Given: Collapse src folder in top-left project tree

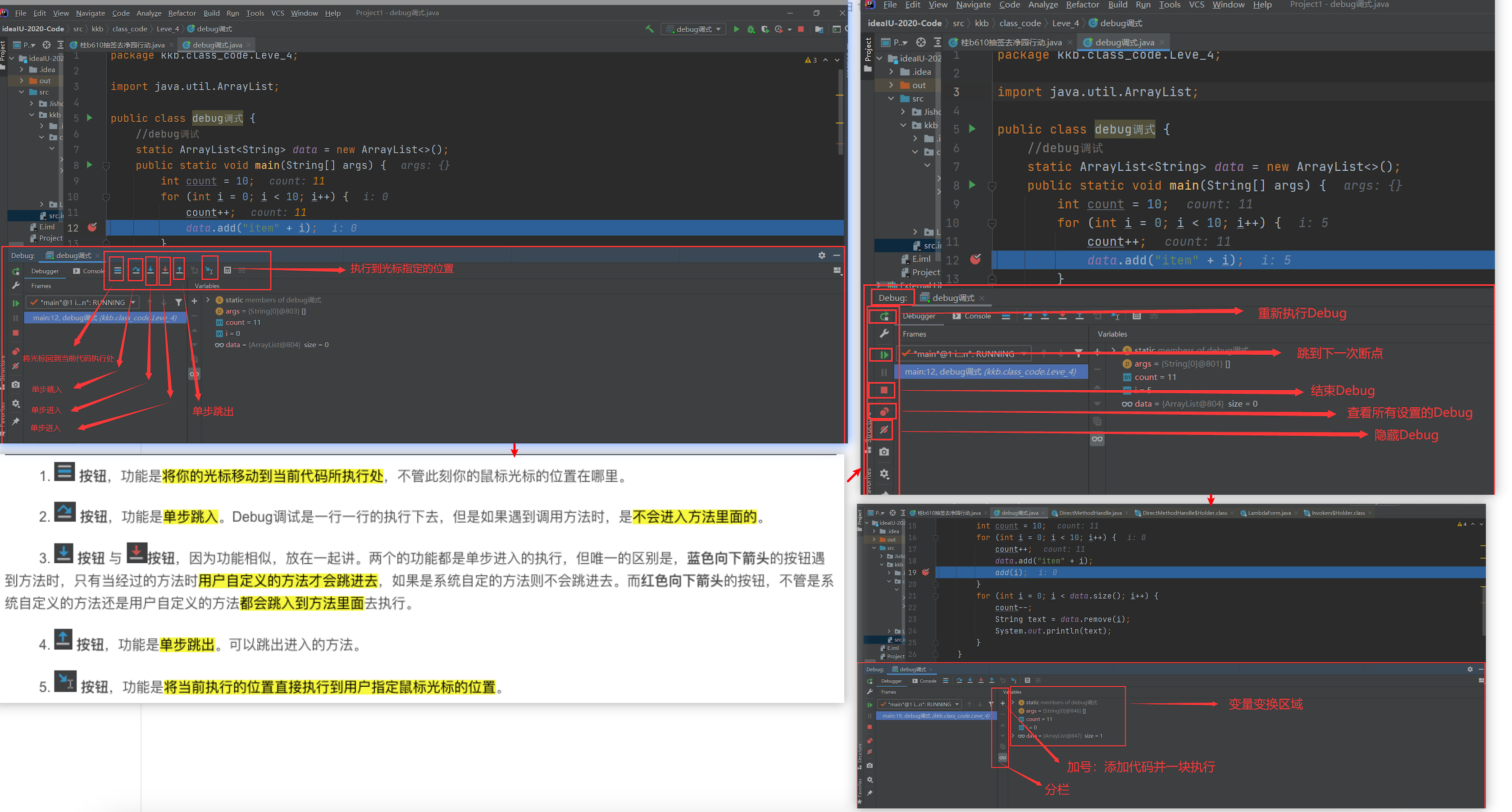Looking at the screenshot, I should (x=22, y=92).
